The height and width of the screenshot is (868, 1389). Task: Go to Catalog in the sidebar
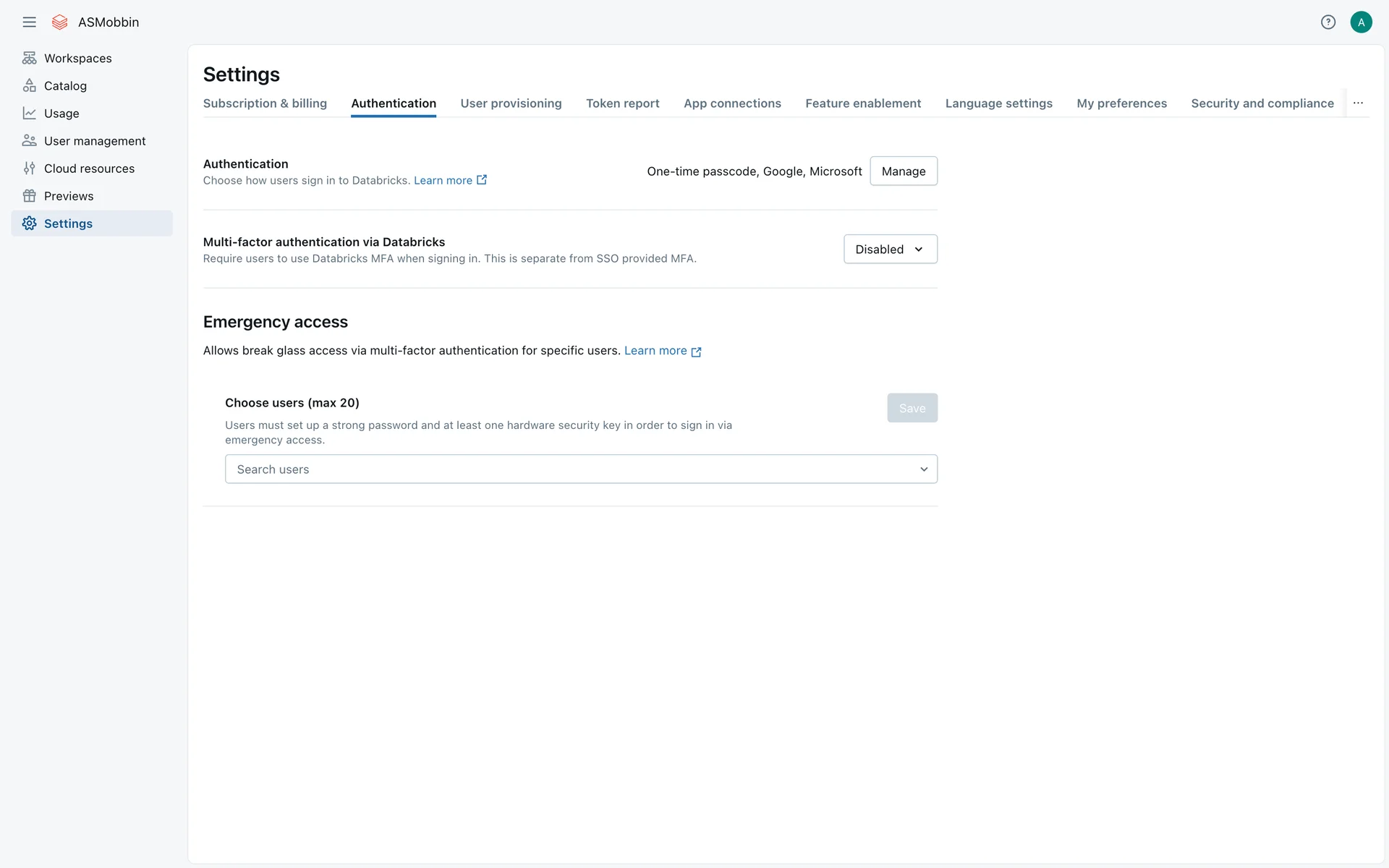pos(65,86)
